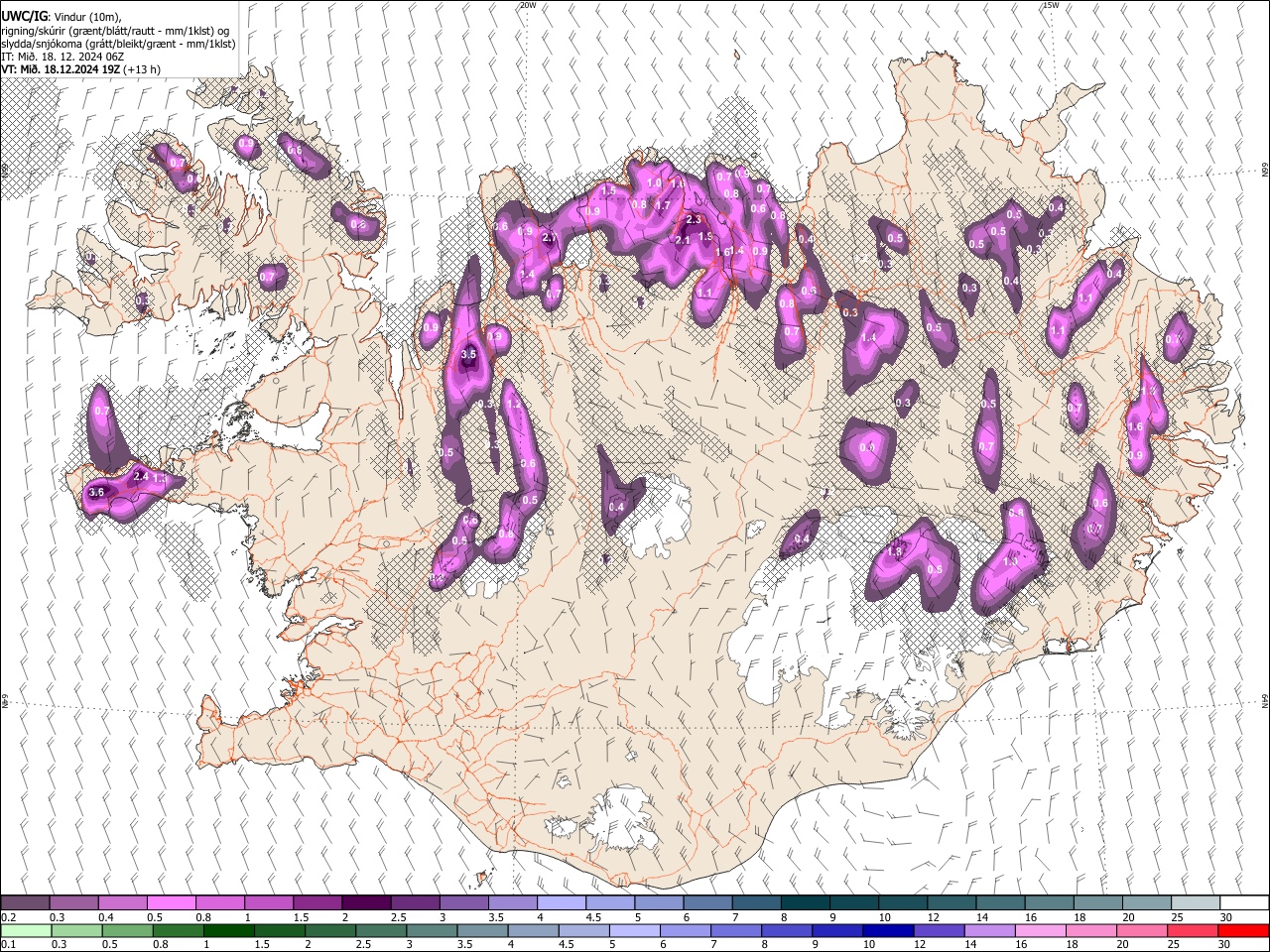Screen dimensions: 1270x952
Task: Click the '0.2' label under the purple row
Action: click(x=8, y=917)
